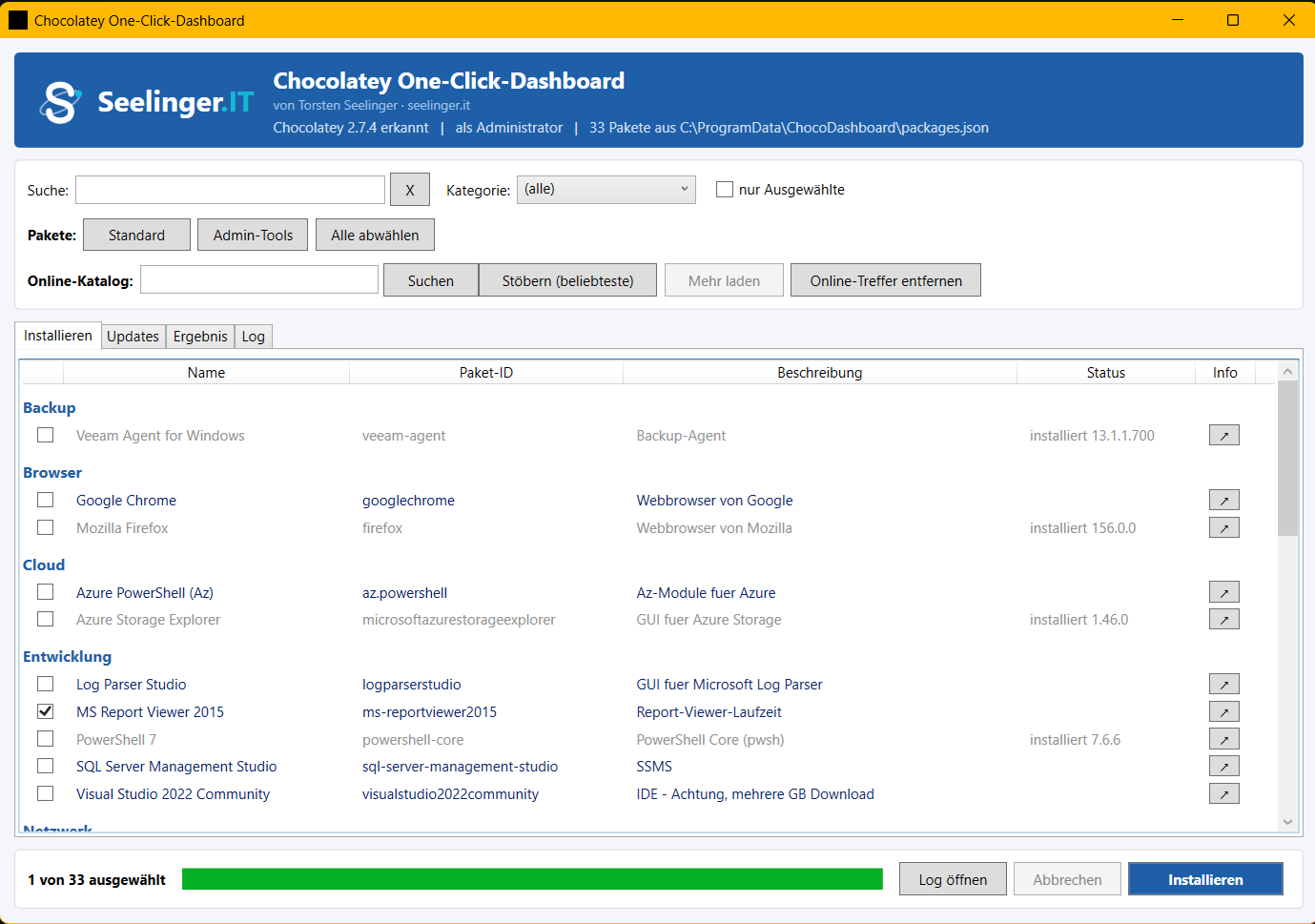Focus the Online-Katalog search field
This screenshot has width=1315, height=924.
tap(259, 279)
